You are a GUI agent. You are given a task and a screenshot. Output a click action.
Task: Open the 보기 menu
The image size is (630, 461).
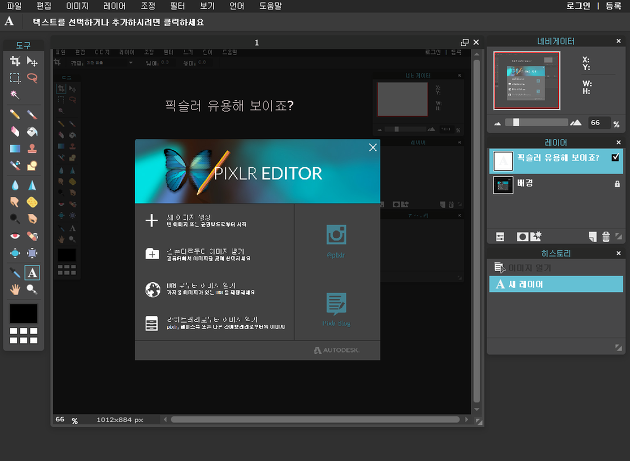(x=207, y=6)
